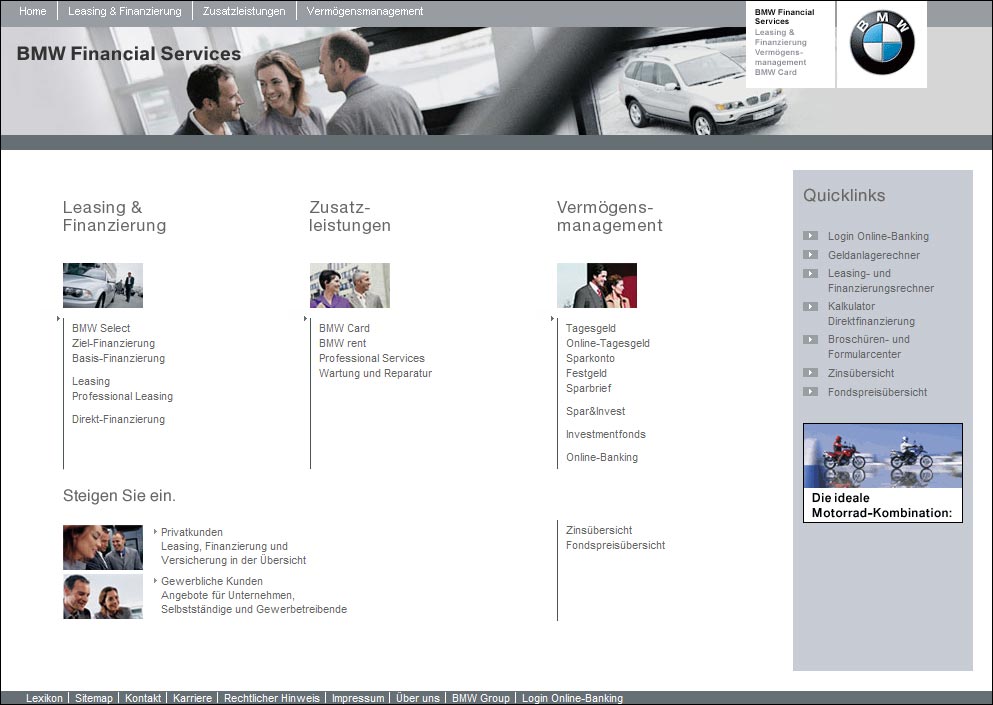Open Wartung und Reparatur link
Image resolution: width=993 pixels, height=705 pixels.
376,374
